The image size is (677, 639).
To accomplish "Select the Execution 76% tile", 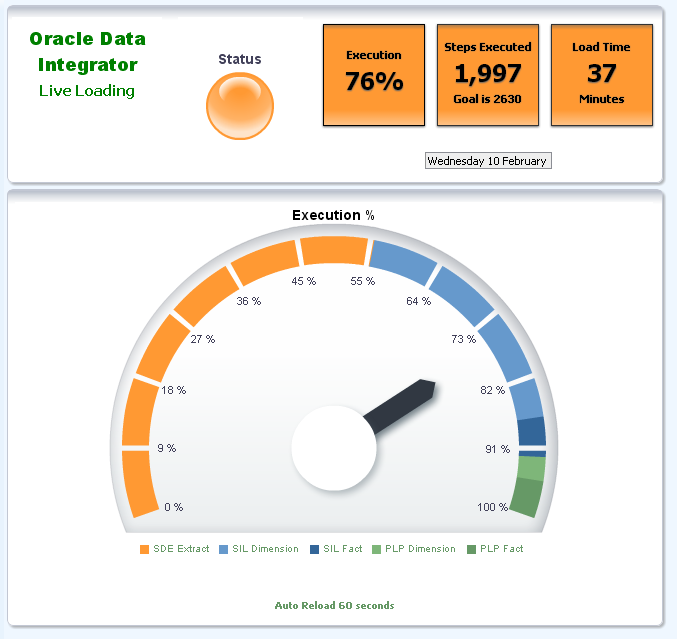I will [x=374, y=75].
